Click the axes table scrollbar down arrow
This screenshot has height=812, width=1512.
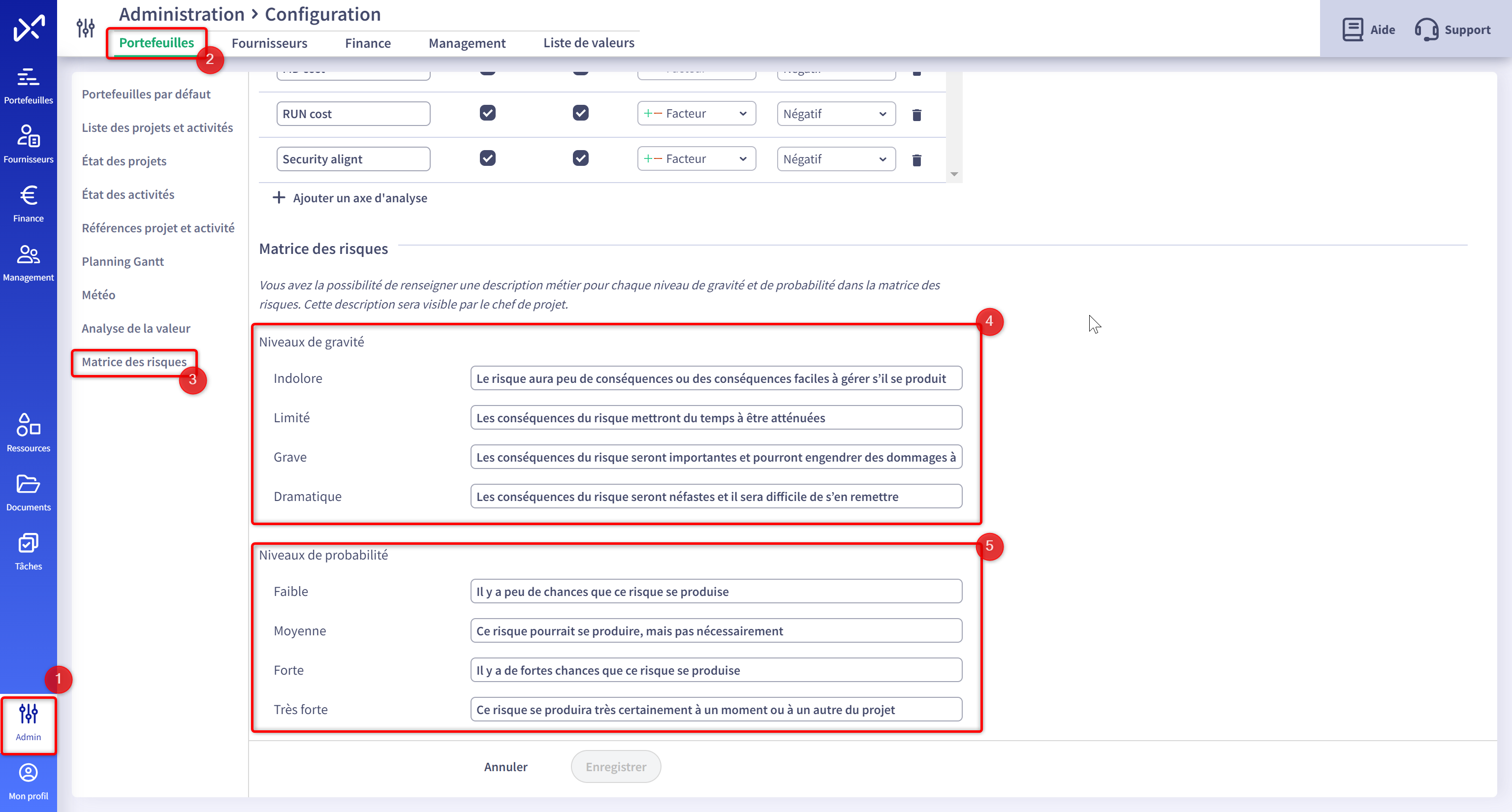(954, 174)
